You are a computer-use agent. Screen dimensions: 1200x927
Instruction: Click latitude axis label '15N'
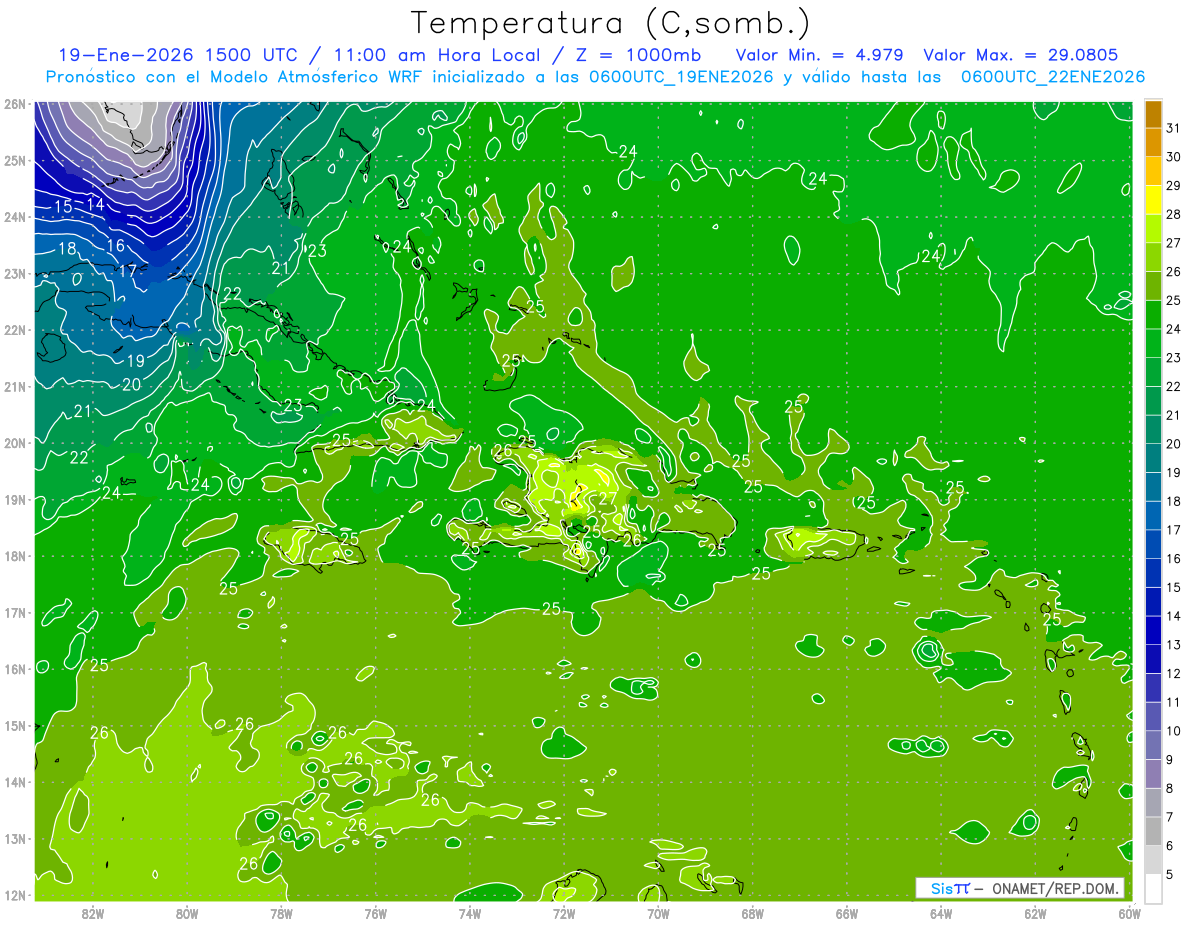click(14, 725)
